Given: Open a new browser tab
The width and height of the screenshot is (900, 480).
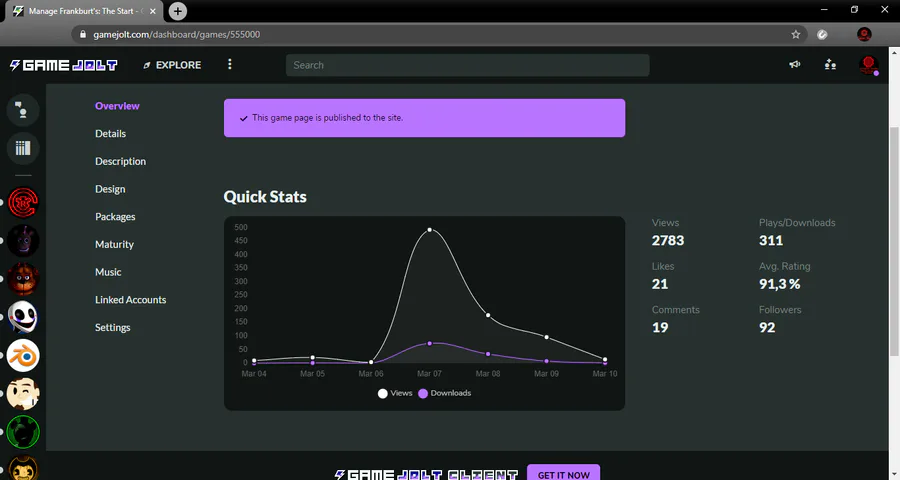Looking at the screenshot, I should tap(177, 11).
